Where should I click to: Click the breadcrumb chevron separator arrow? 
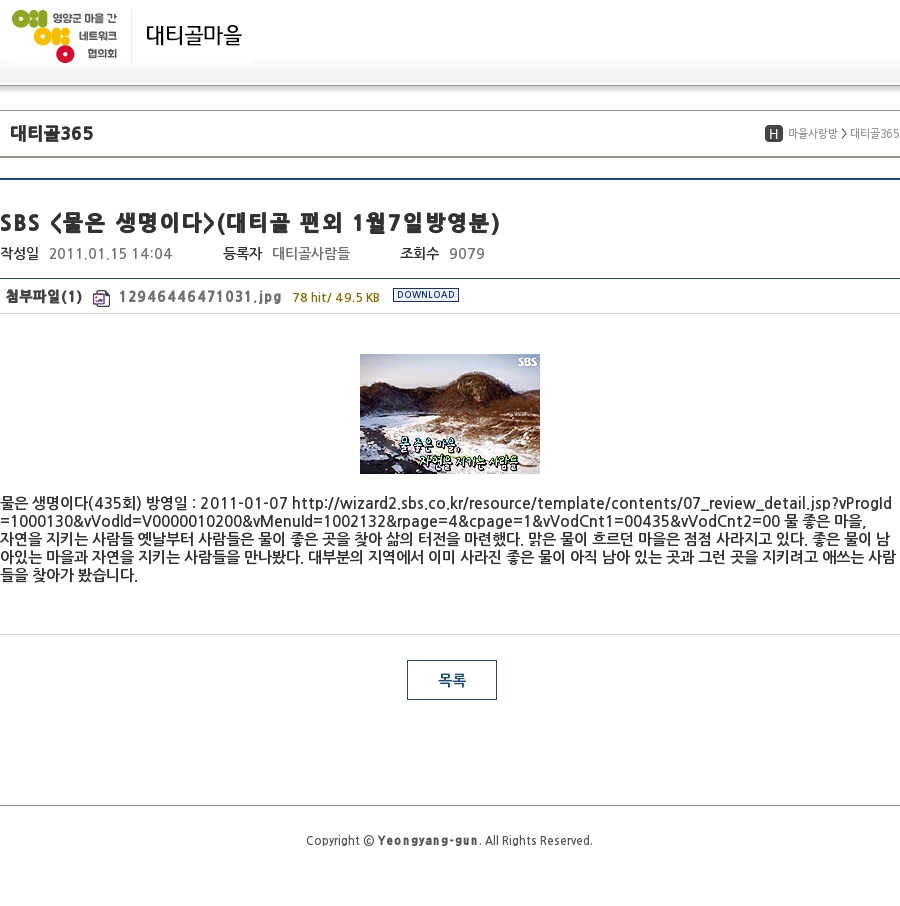tap(844, 134)
